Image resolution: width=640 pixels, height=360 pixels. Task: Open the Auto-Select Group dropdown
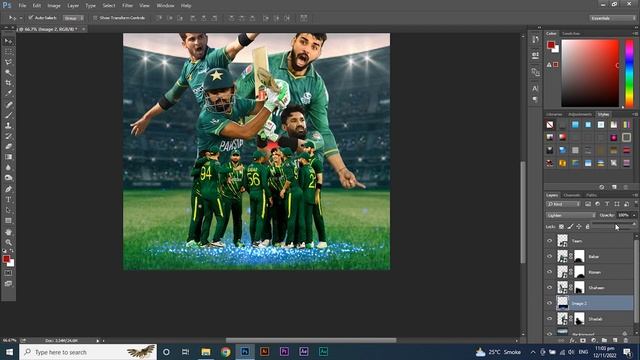(x=73, y=18)
